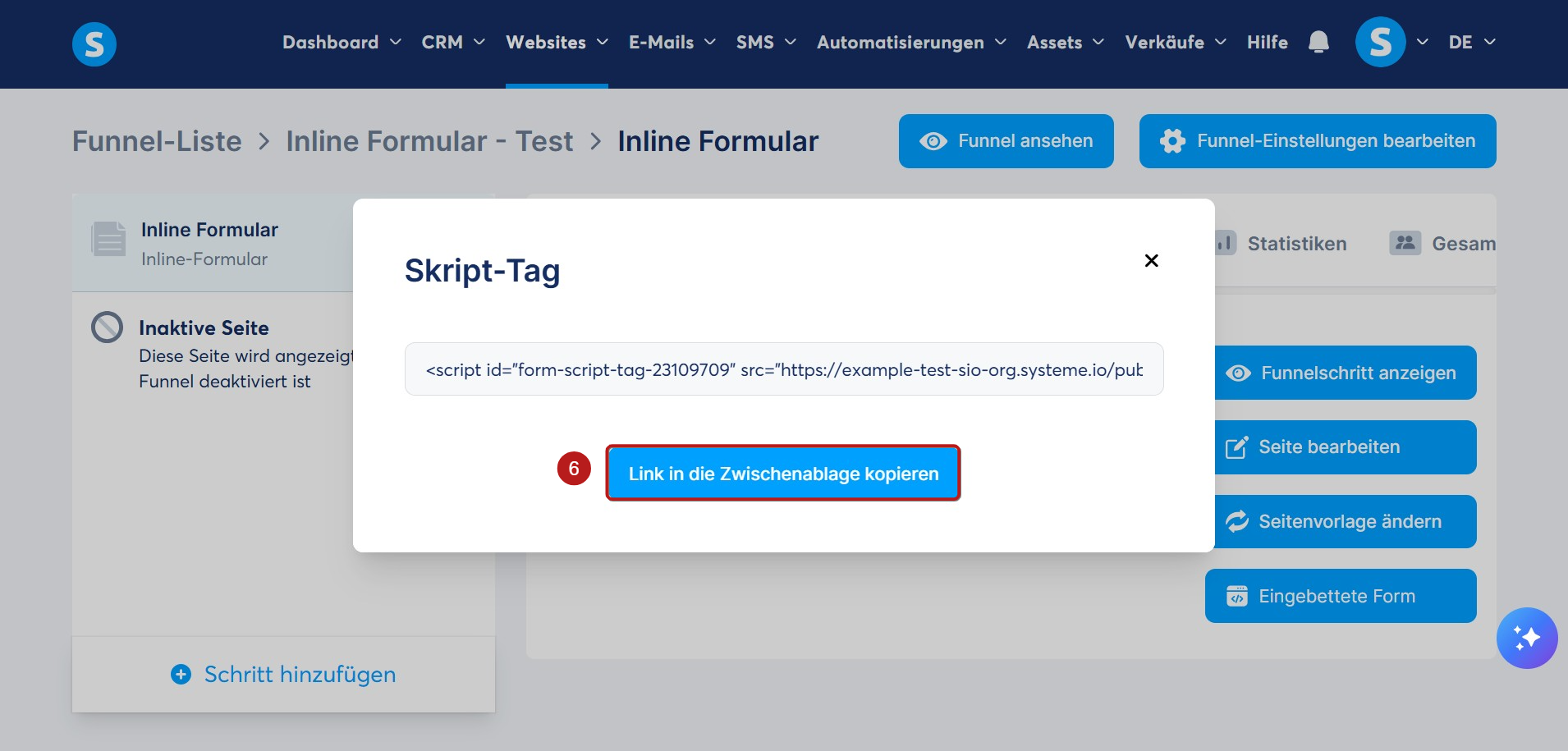The width and height of the screenshot is (1568, 751).
Task: Open the user profile avatar menu
Action: (x=1380, y=42)
